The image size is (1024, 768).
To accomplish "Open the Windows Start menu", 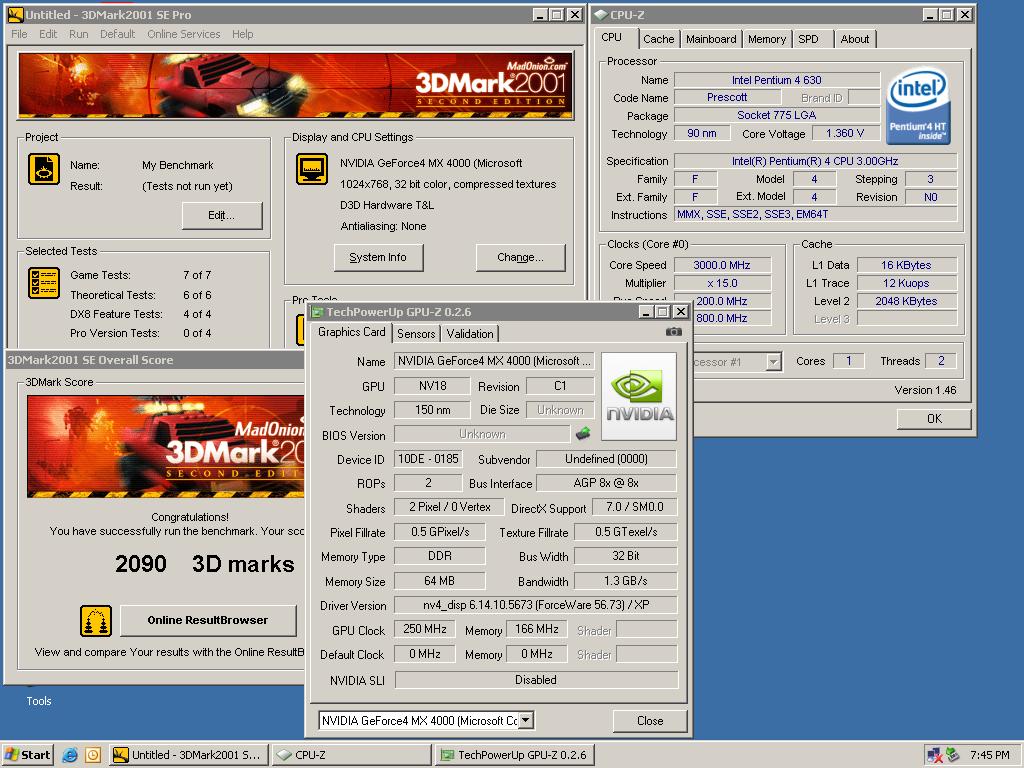I will tap(27, 755).
